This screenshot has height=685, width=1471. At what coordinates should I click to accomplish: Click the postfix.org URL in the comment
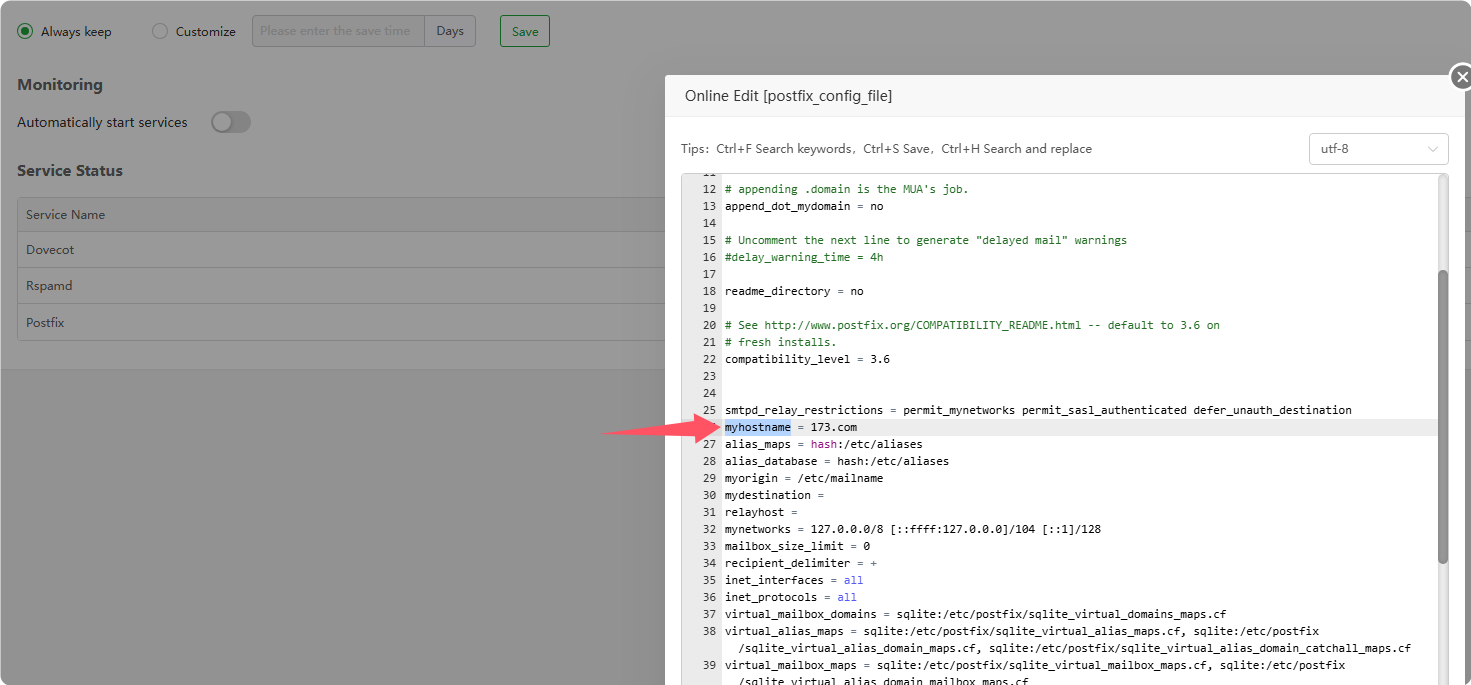tap(921, 325)
